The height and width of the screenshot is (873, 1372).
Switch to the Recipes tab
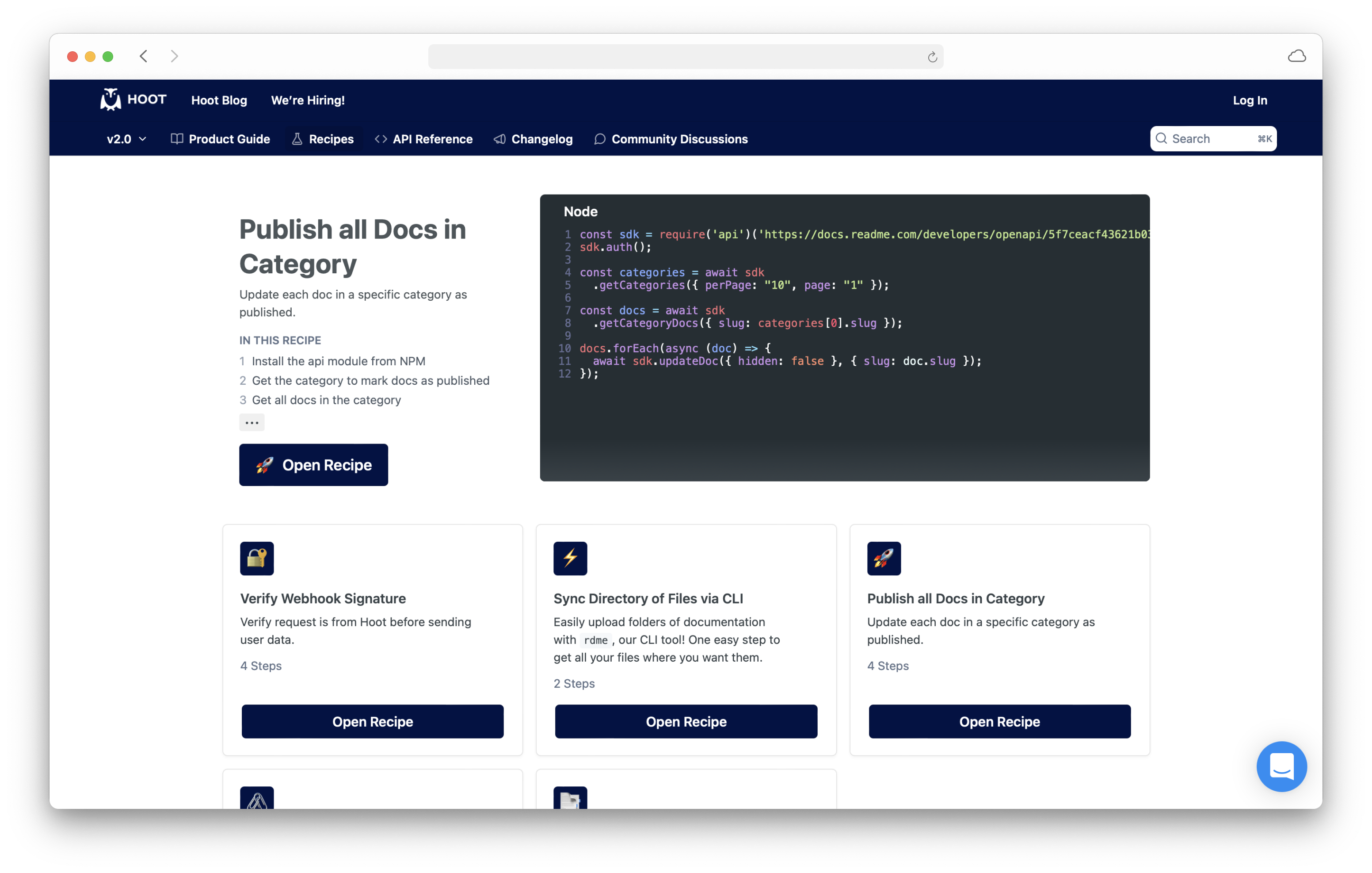(323, 138)
